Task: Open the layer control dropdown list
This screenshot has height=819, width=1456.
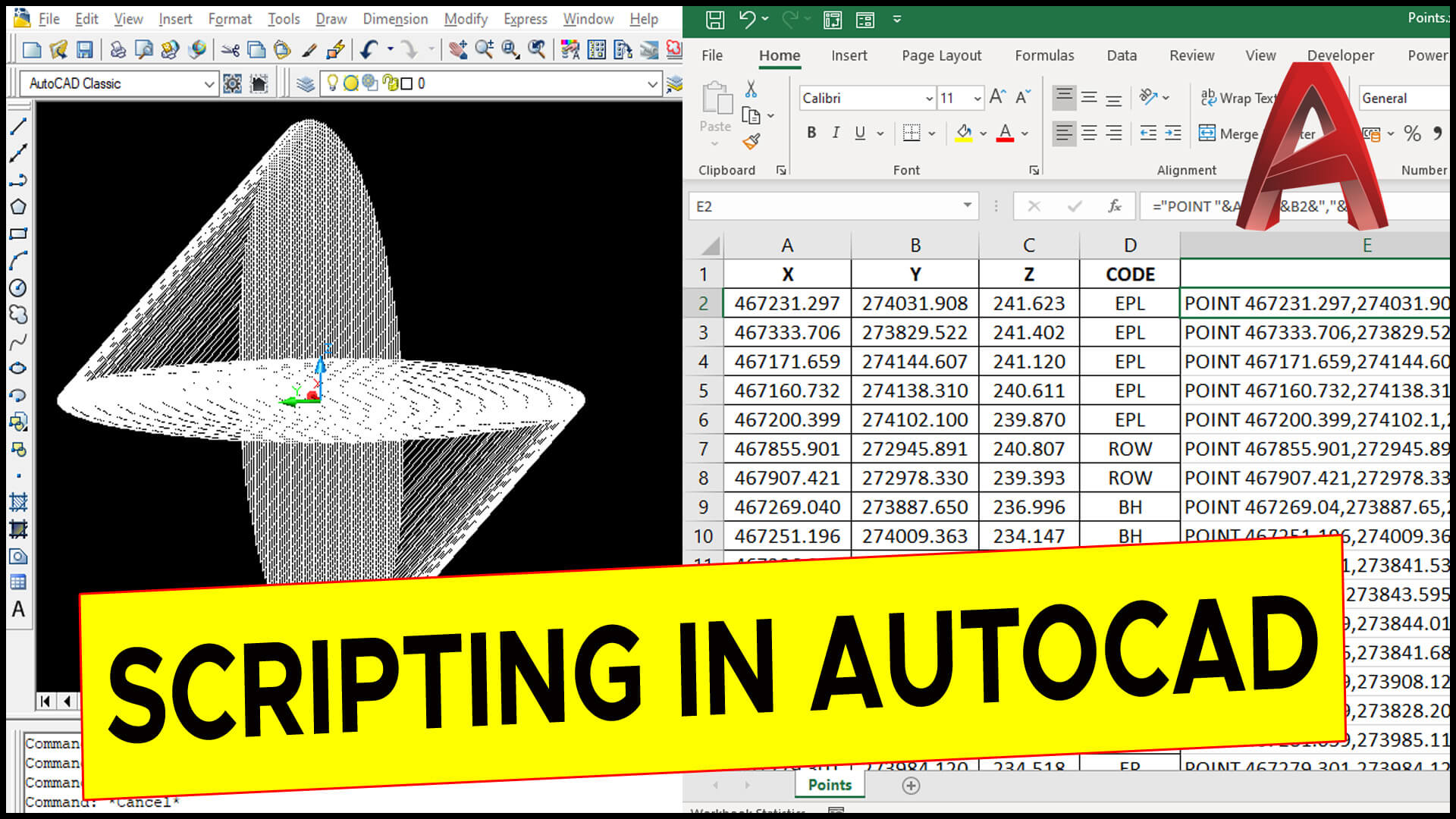Action: tap(652, 83)
